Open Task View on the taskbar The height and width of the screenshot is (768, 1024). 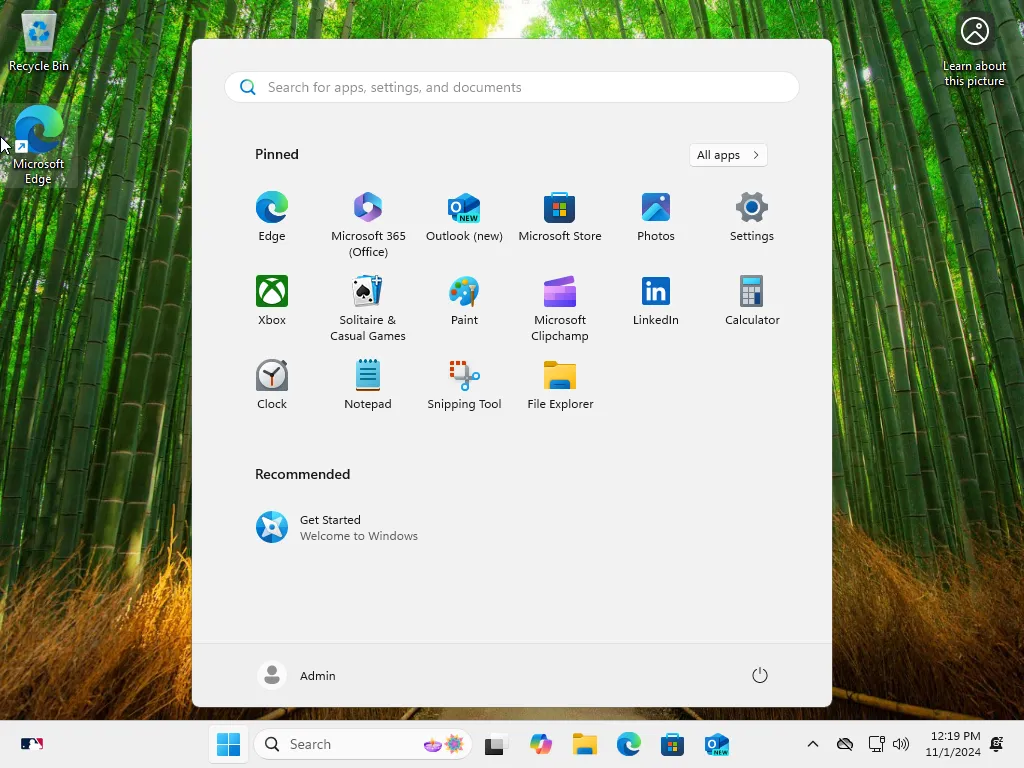pyautogui.click(x=497, y=744)
